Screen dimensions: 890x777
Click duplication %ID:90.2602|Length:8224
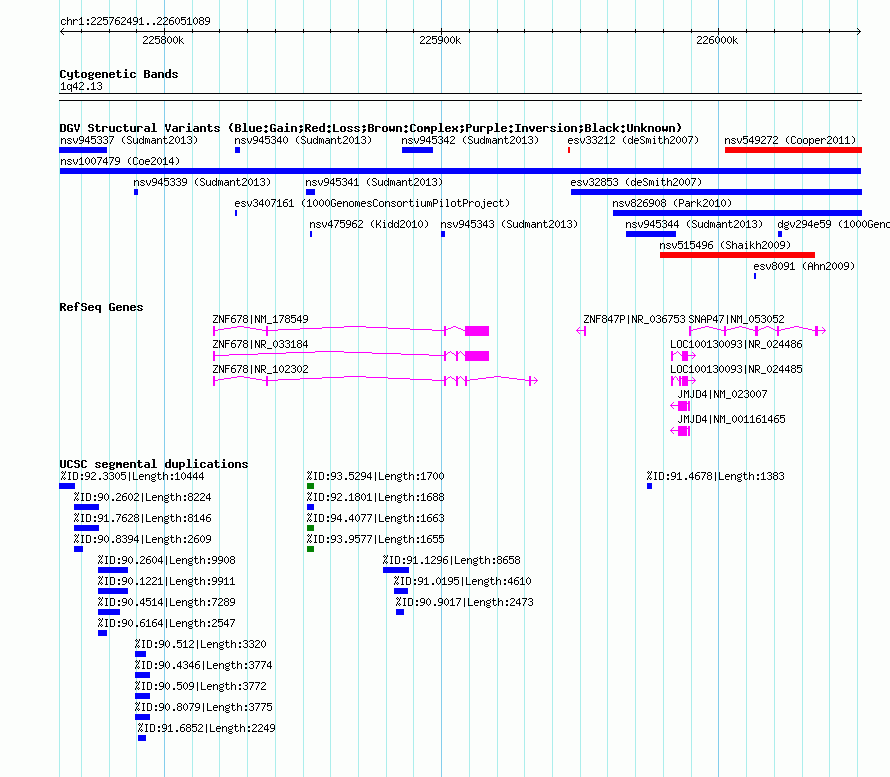[x=142, y=497]
